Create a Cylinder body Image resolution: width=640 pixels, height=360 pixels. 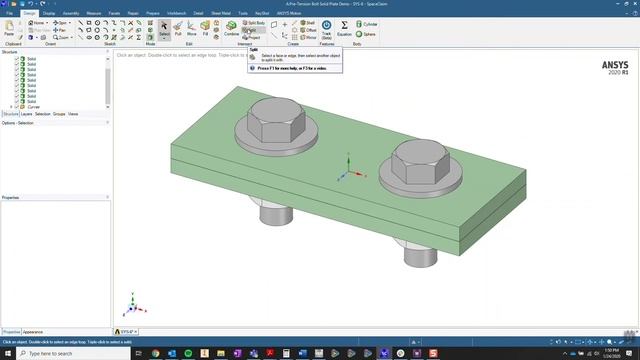point(367,24)
